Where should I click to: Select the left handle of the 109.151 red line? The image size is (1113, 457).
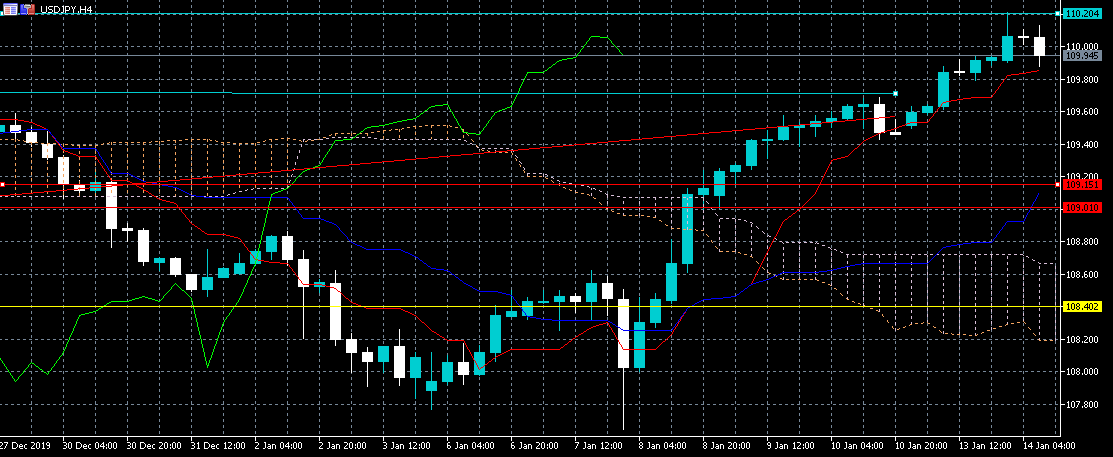coord(2,185)
